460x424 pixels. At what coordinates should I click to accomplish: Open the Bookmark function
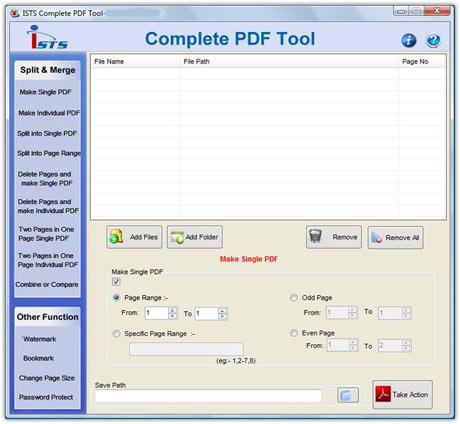(38, 358)
